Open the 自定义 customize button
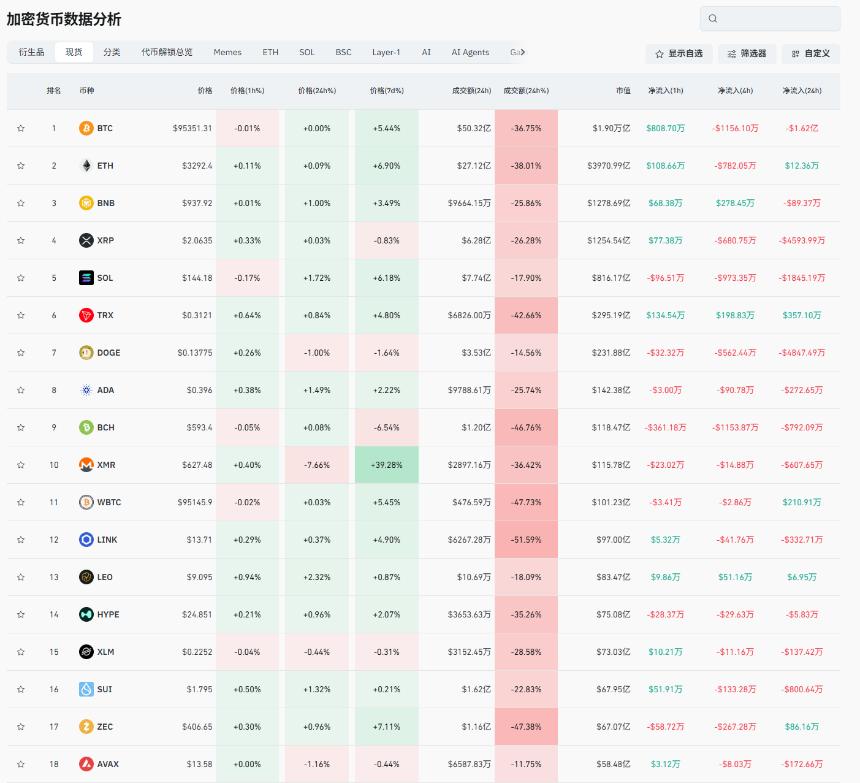The width and height of the screenshot is (860, 783). (811, 53)
